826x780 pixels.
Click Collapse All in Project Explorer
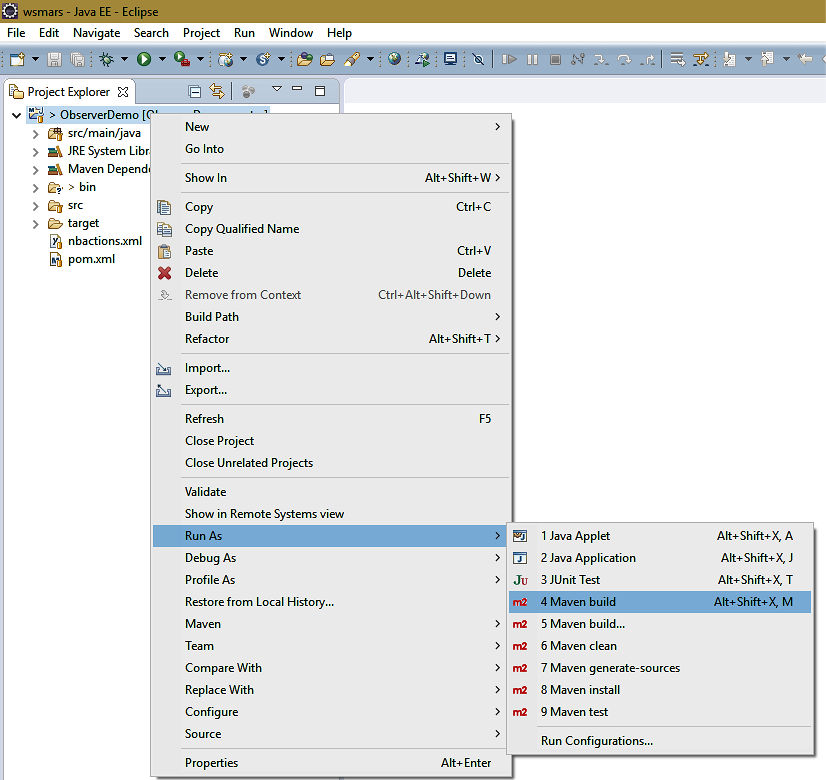[x=195, y=91]
